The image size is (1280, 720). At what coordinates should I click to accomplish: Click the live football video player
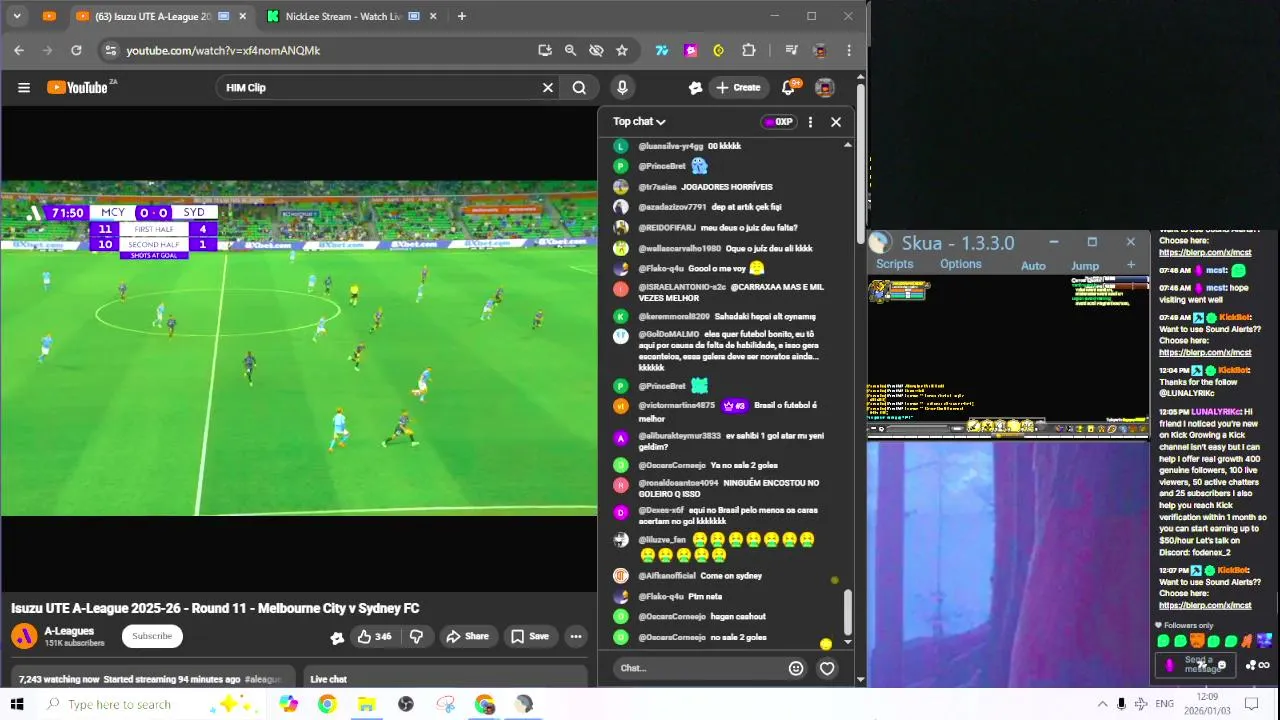coord(298,348)
